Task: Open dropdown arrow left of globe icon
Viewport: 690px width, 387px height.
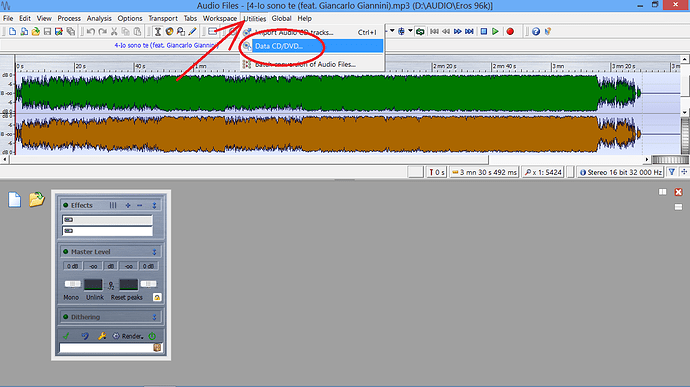Action: [x=392, y=31]
